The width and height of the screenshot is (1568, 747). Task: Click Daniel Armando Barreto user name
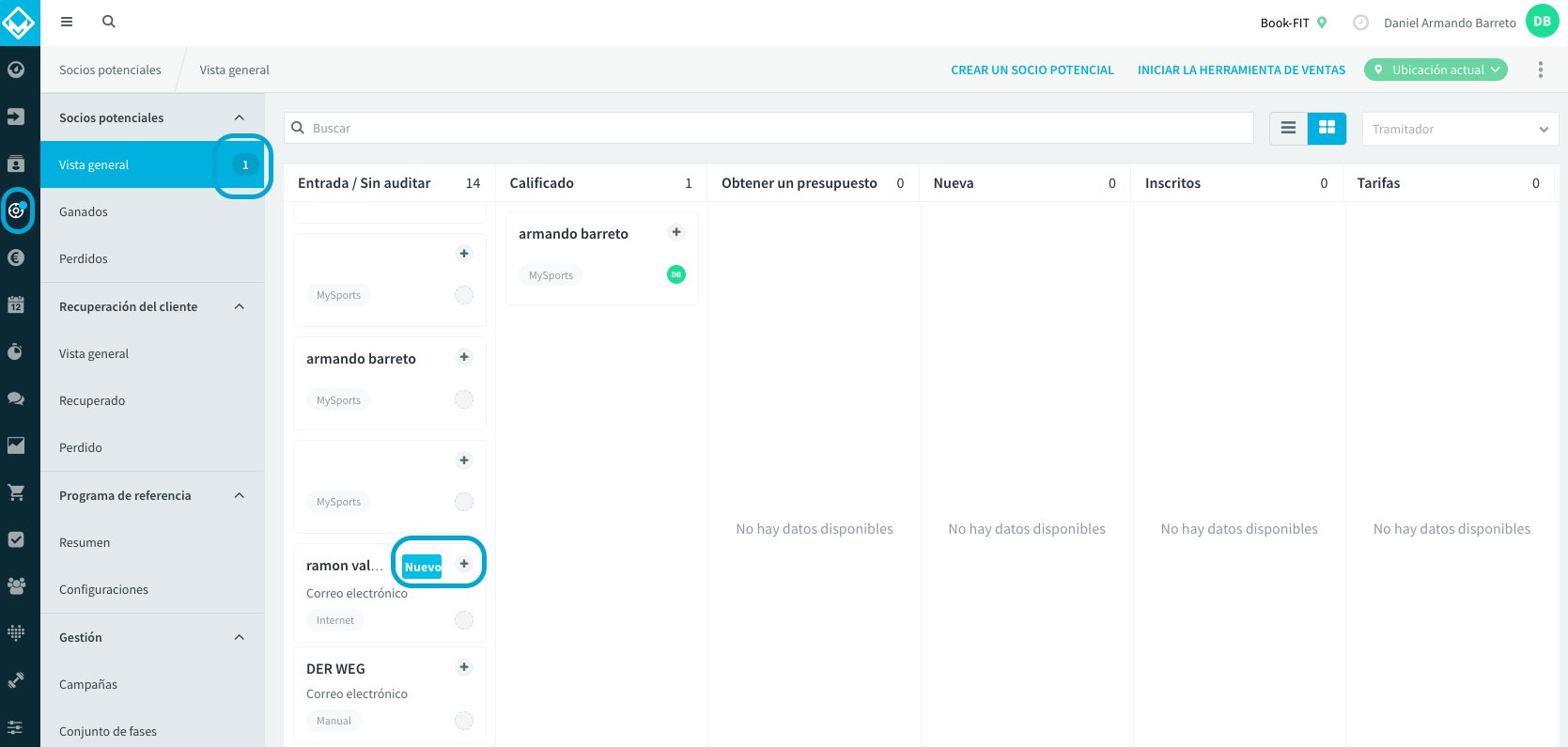(x=1450, y=23)
